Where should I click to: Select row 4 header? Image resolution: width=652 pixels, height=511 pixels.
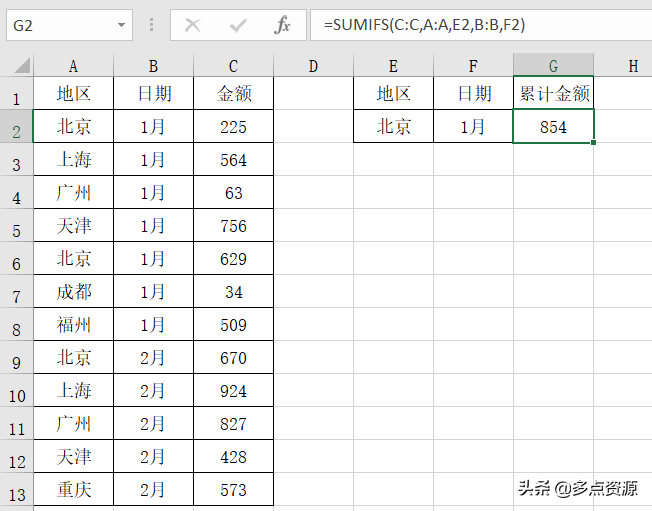click(x=16, y=193)
